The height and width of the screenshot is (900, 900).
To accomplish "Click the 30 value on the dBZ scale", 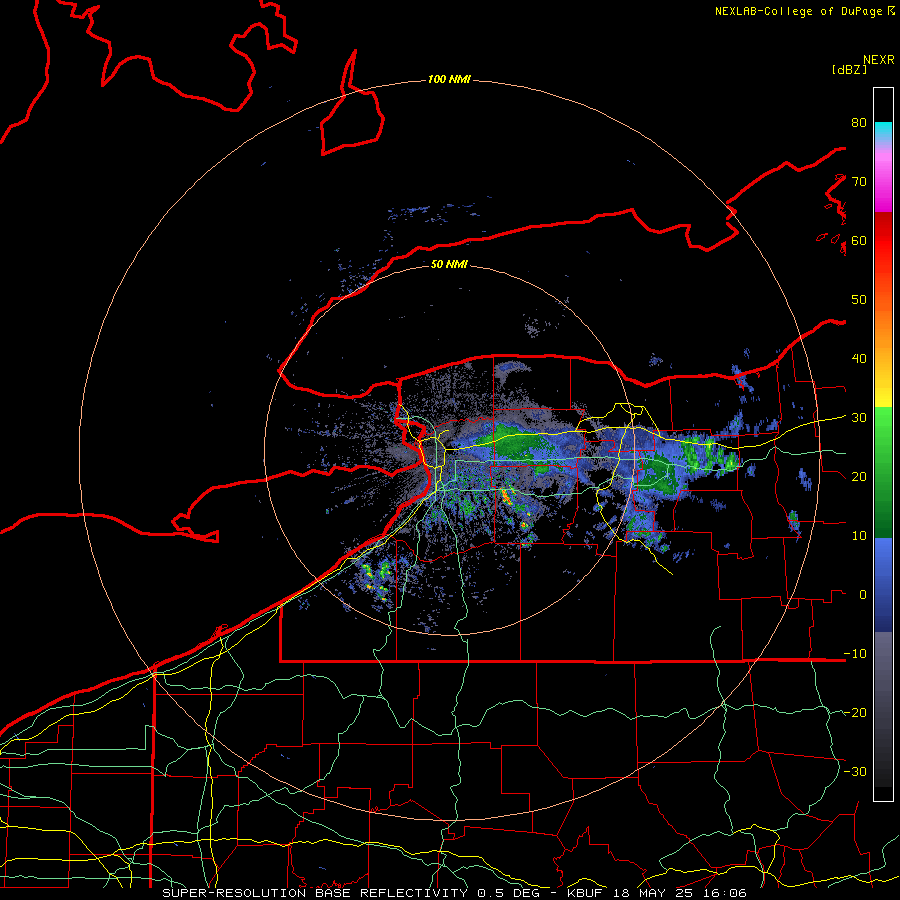I will pyautogui.click(x=859, y=418).
